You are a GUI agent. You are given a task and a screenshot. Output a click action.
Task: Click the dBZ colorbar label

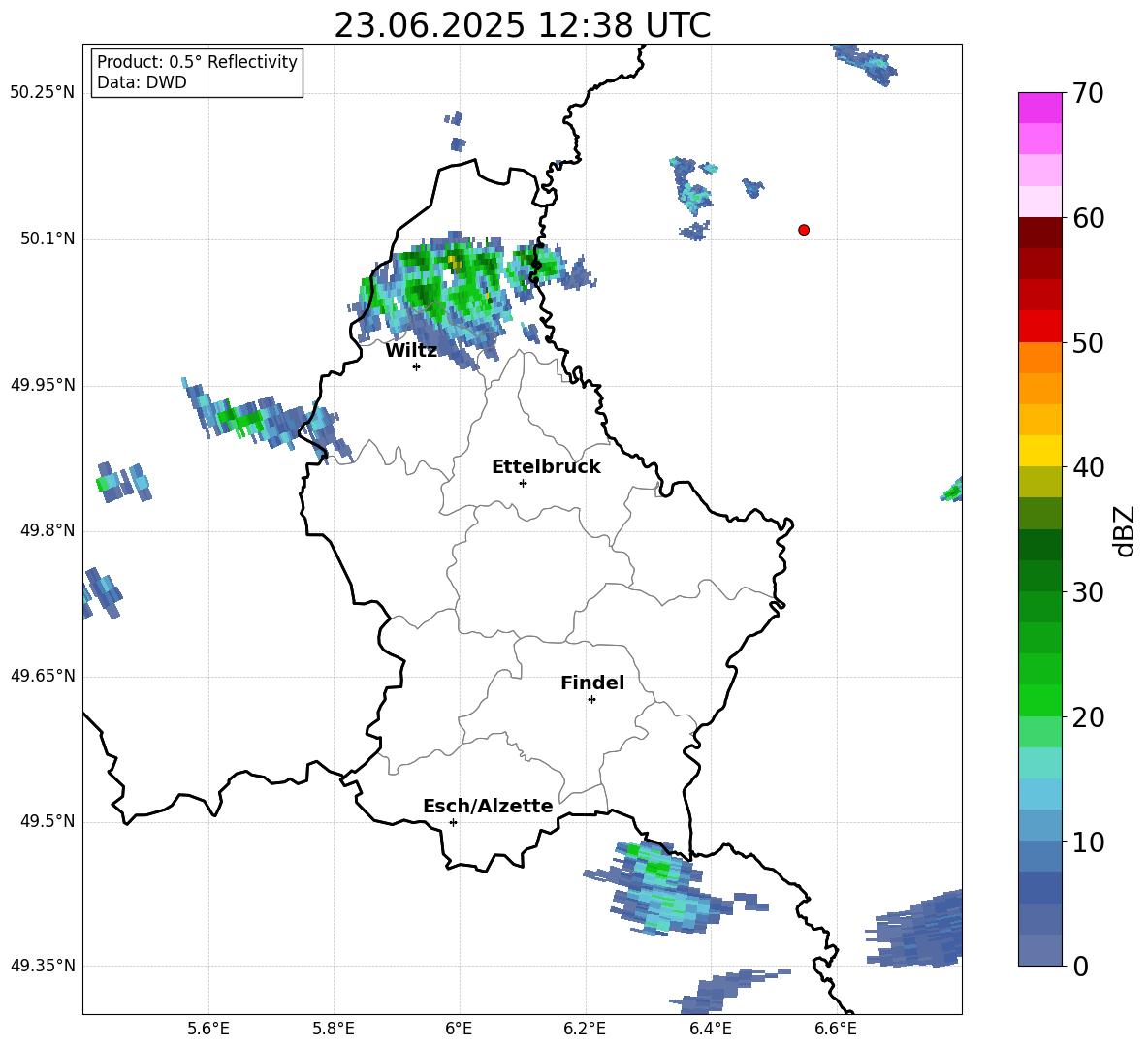click(x=1125, y=530)
